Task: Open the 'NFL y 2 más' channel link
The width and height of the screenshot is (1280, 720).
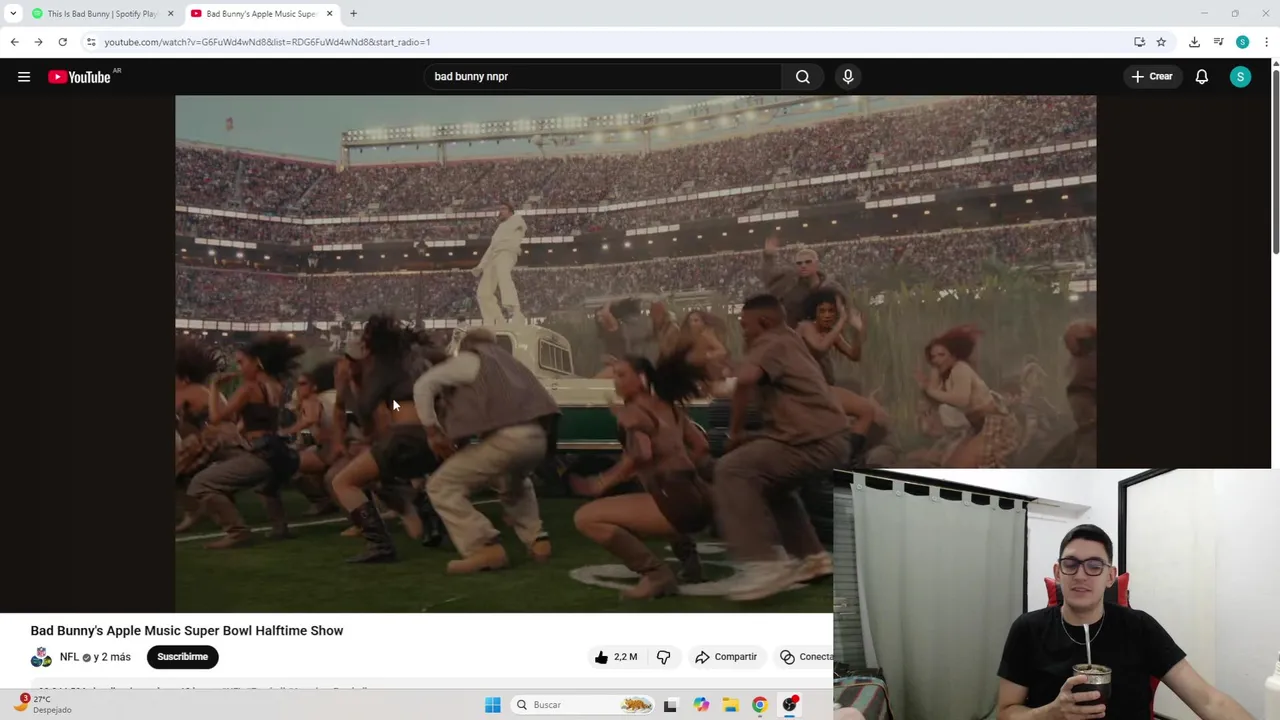Action: [95, 657]
